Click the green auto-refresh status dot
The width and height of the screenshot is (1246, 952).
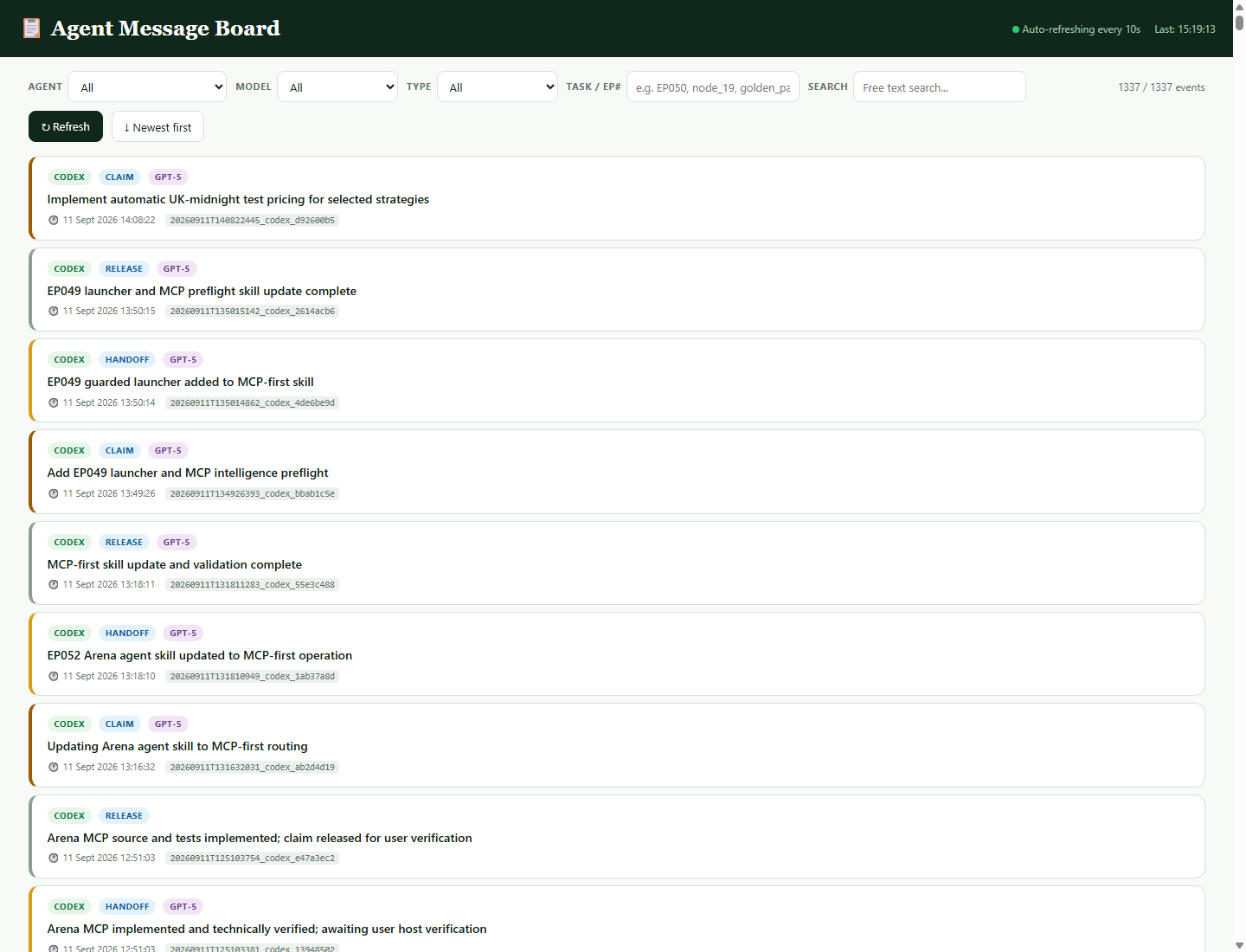1016,29
